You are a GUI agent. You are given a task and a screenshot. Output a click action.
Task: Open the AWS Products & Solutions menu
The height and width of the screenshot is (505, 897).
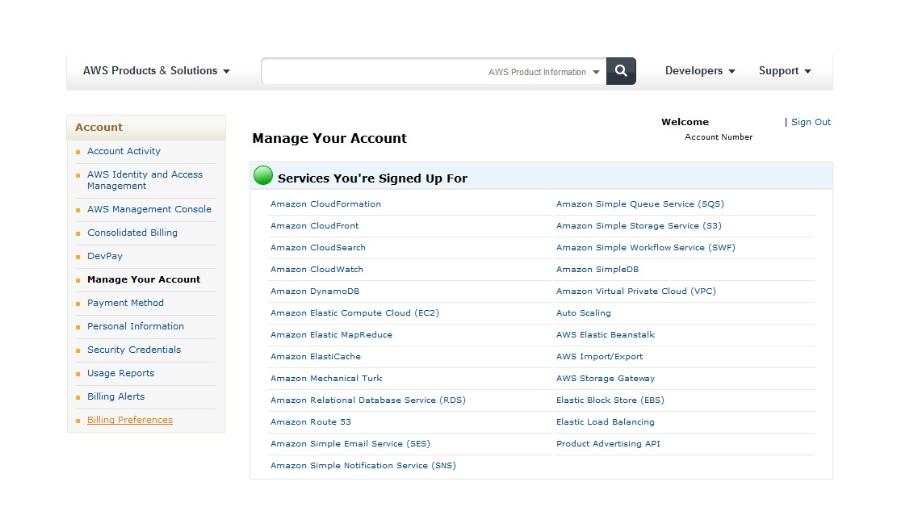156,71
